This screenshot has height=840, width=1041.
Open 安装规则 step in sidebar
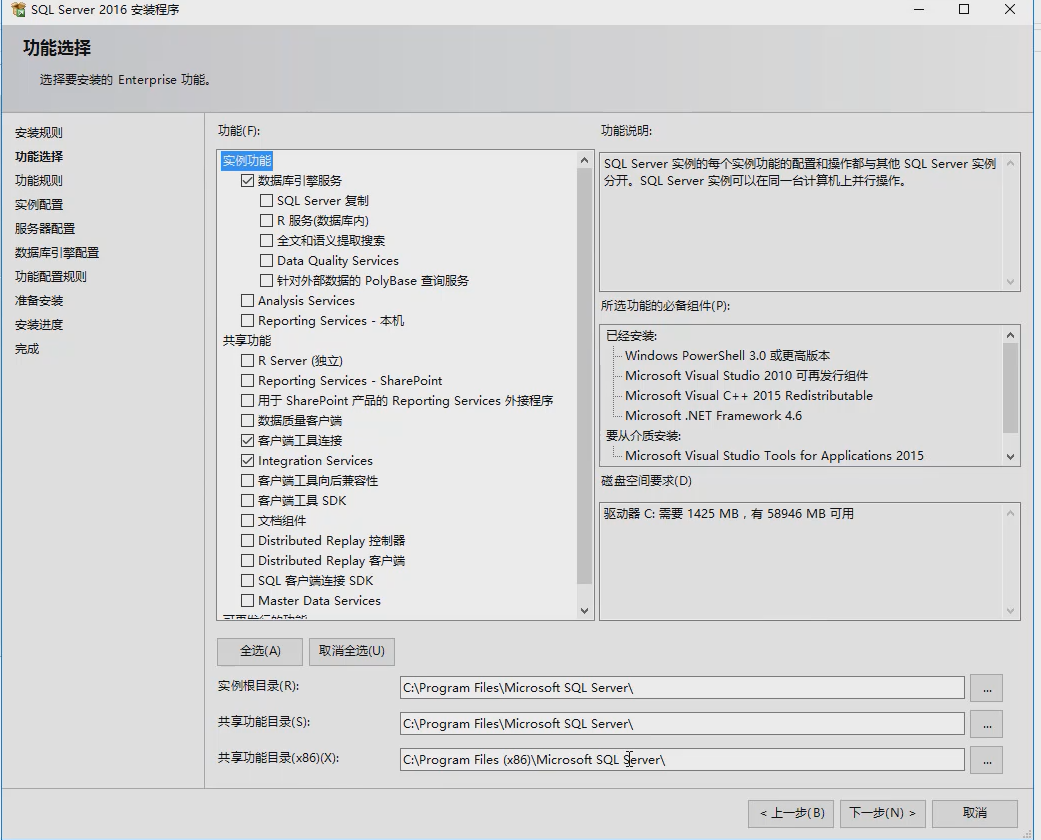pos(39,133)
